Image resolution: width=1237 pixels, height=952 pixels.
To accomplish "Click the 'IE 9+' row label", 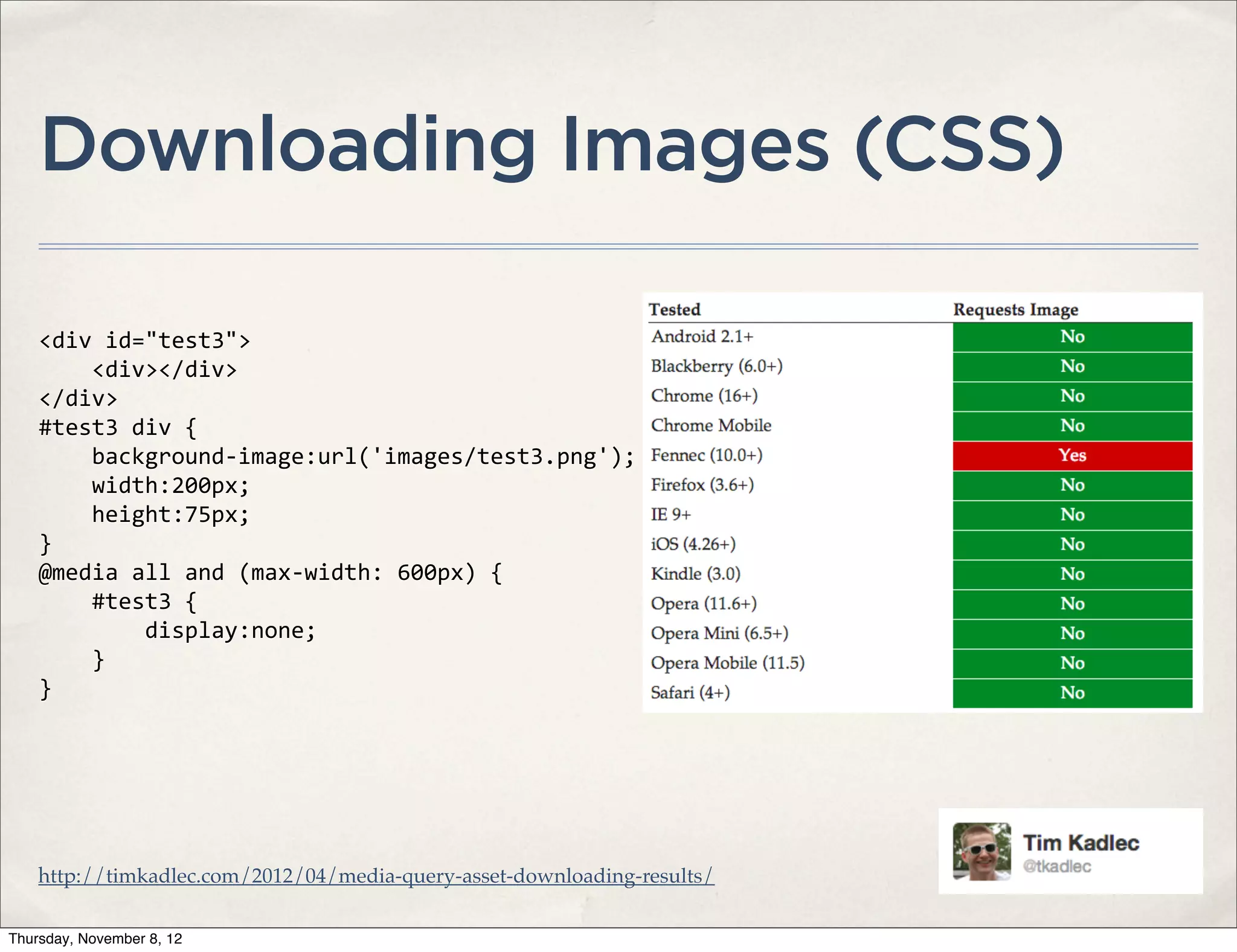I will [670, 515].
